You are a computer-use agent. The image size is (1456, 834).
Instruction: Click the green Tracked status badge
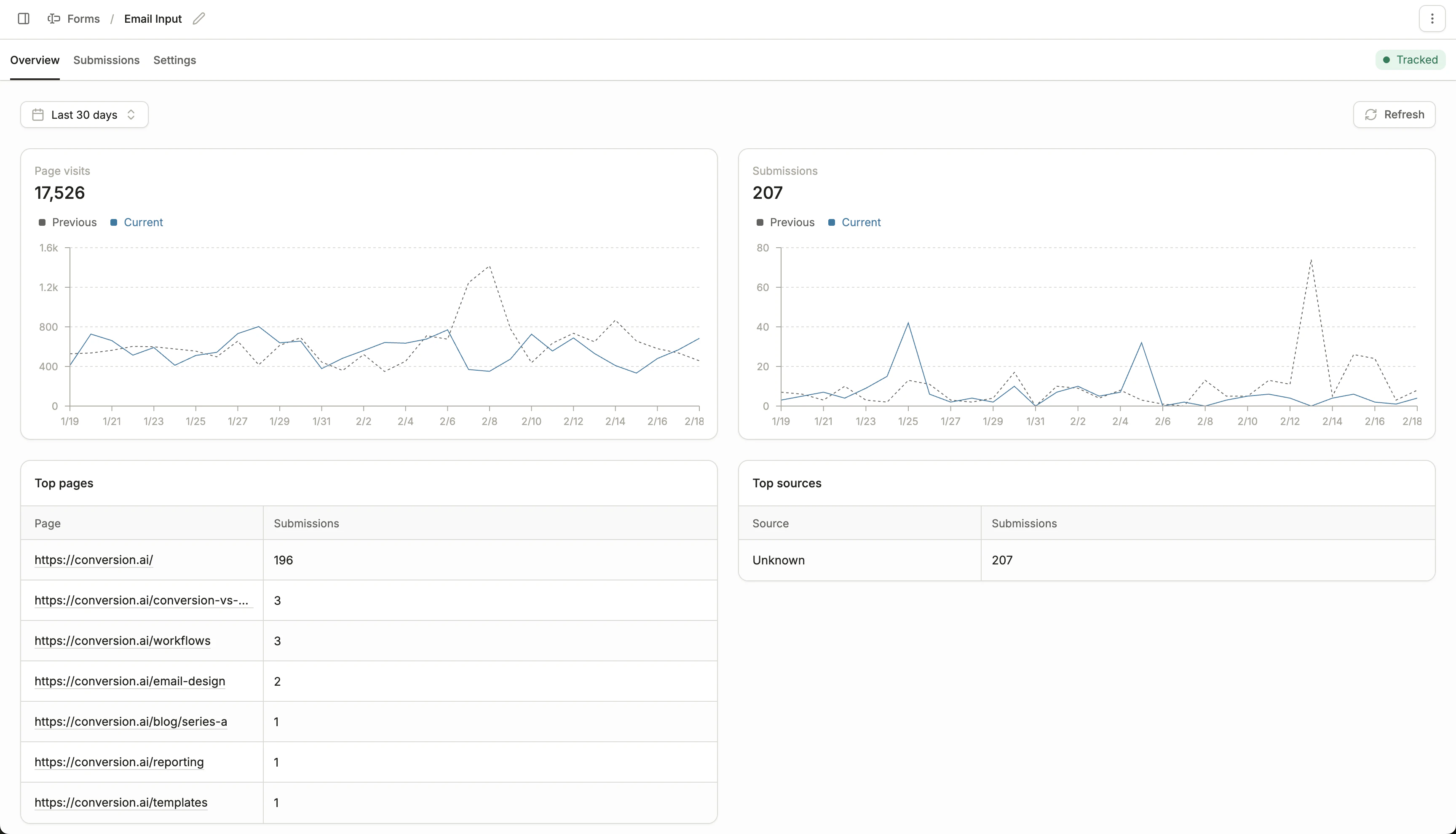(1410, 59)
